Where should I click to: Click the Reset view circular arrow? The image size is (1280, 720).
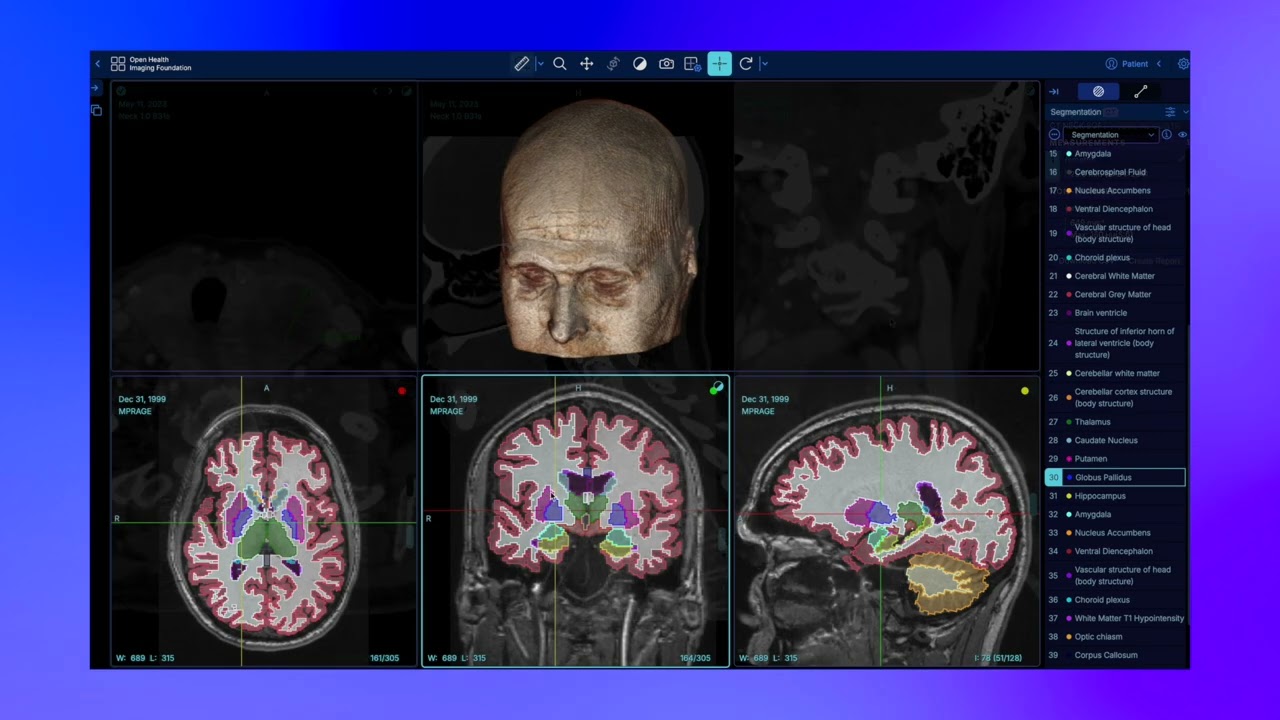click(x=746, y=64)
